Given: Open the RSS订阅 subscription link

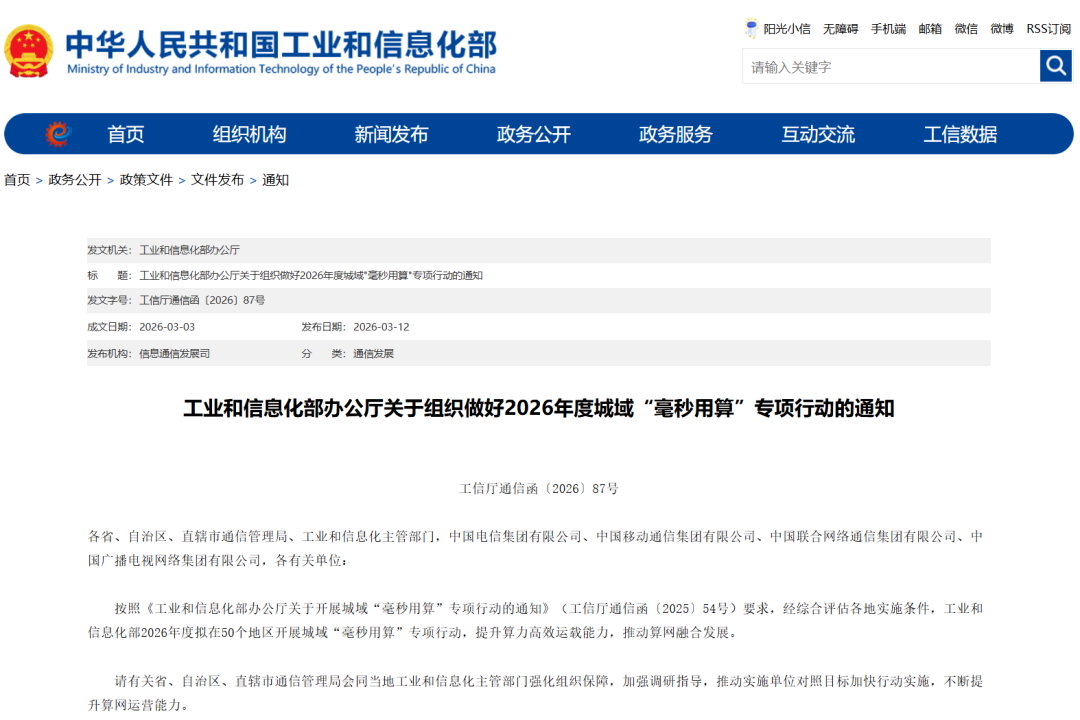Looking at the screenshot, I should click(1048, 29).
